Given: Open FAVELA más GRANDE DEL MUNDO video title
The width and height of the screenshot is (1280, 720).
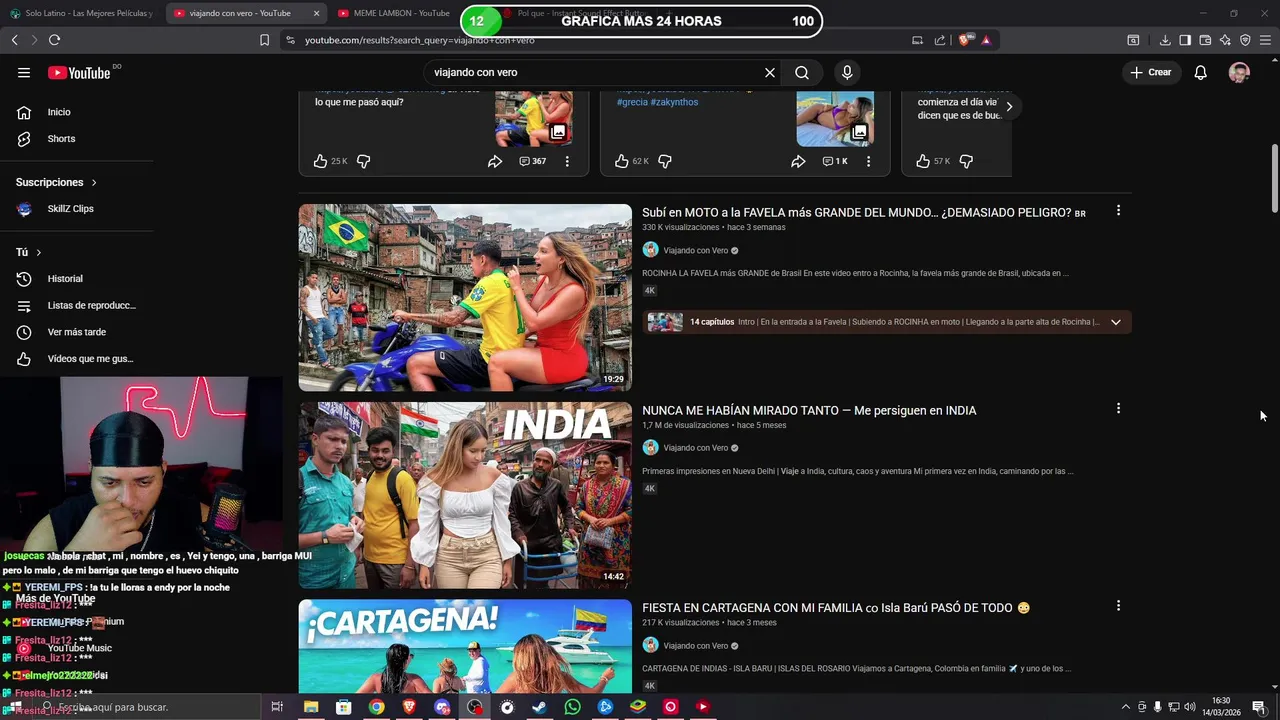Looking at the screenshot, I should pyautogui.click(x=864, y=213).
